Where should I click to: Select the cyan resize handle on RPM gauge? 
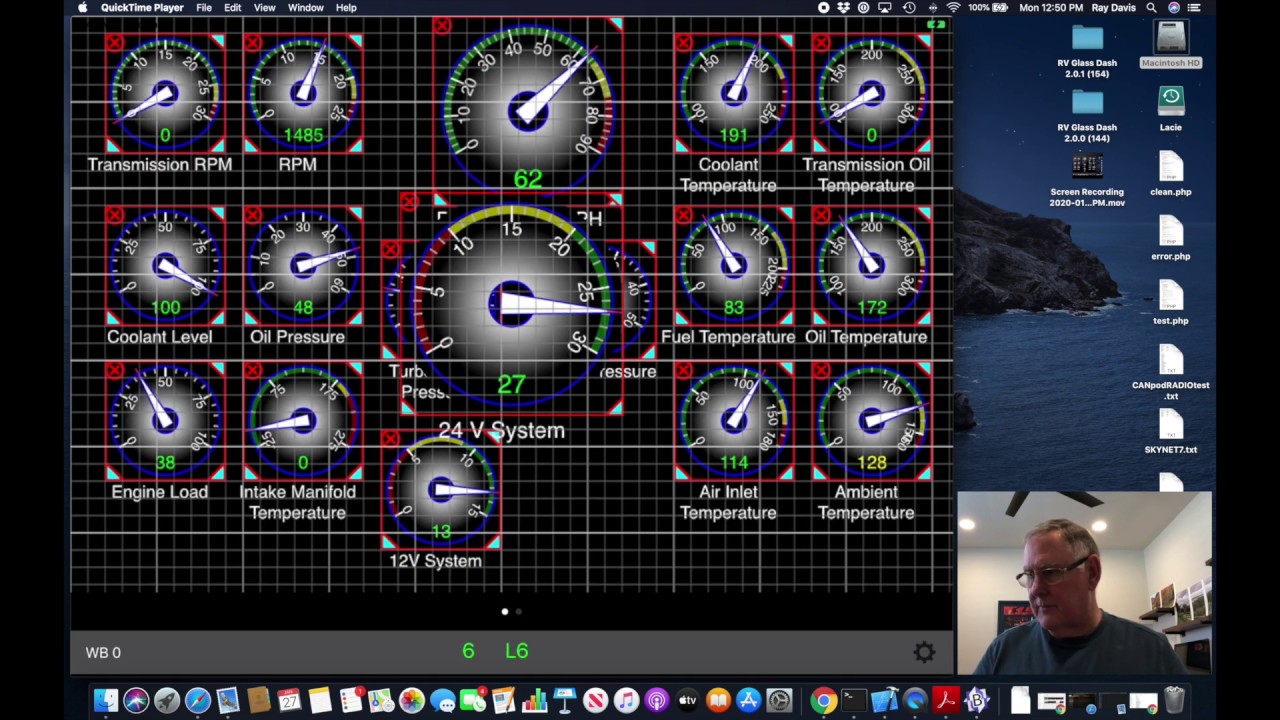(x=355, y=41)
